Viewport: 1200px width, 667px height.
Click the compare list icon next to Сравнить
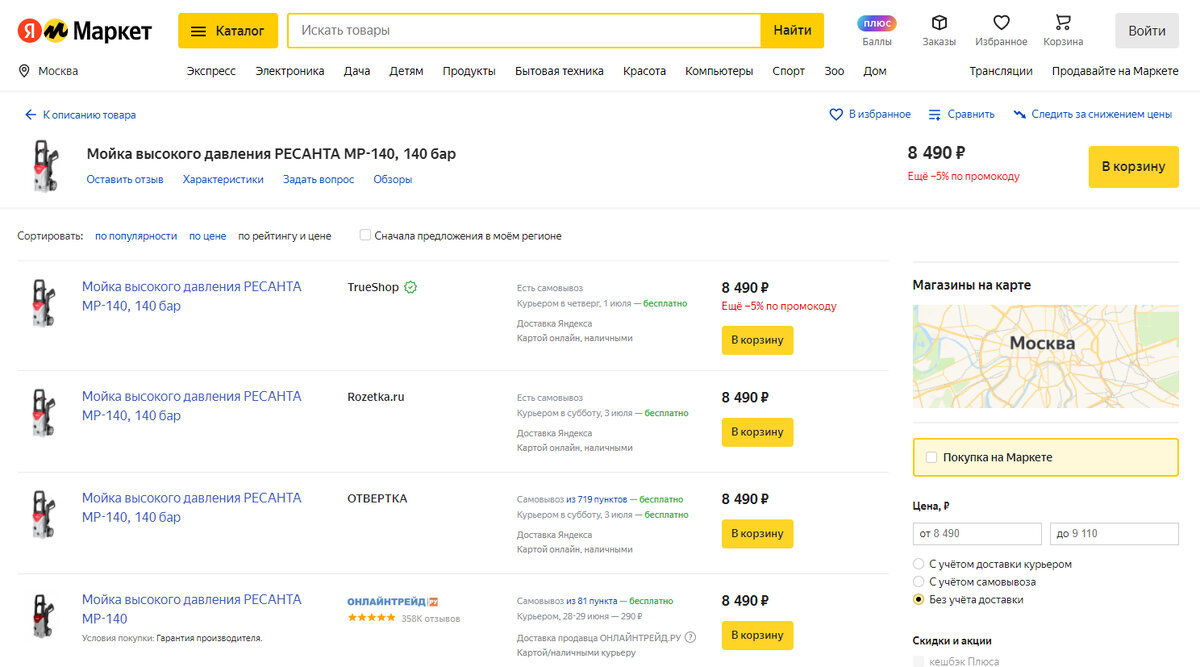[935, 115]
